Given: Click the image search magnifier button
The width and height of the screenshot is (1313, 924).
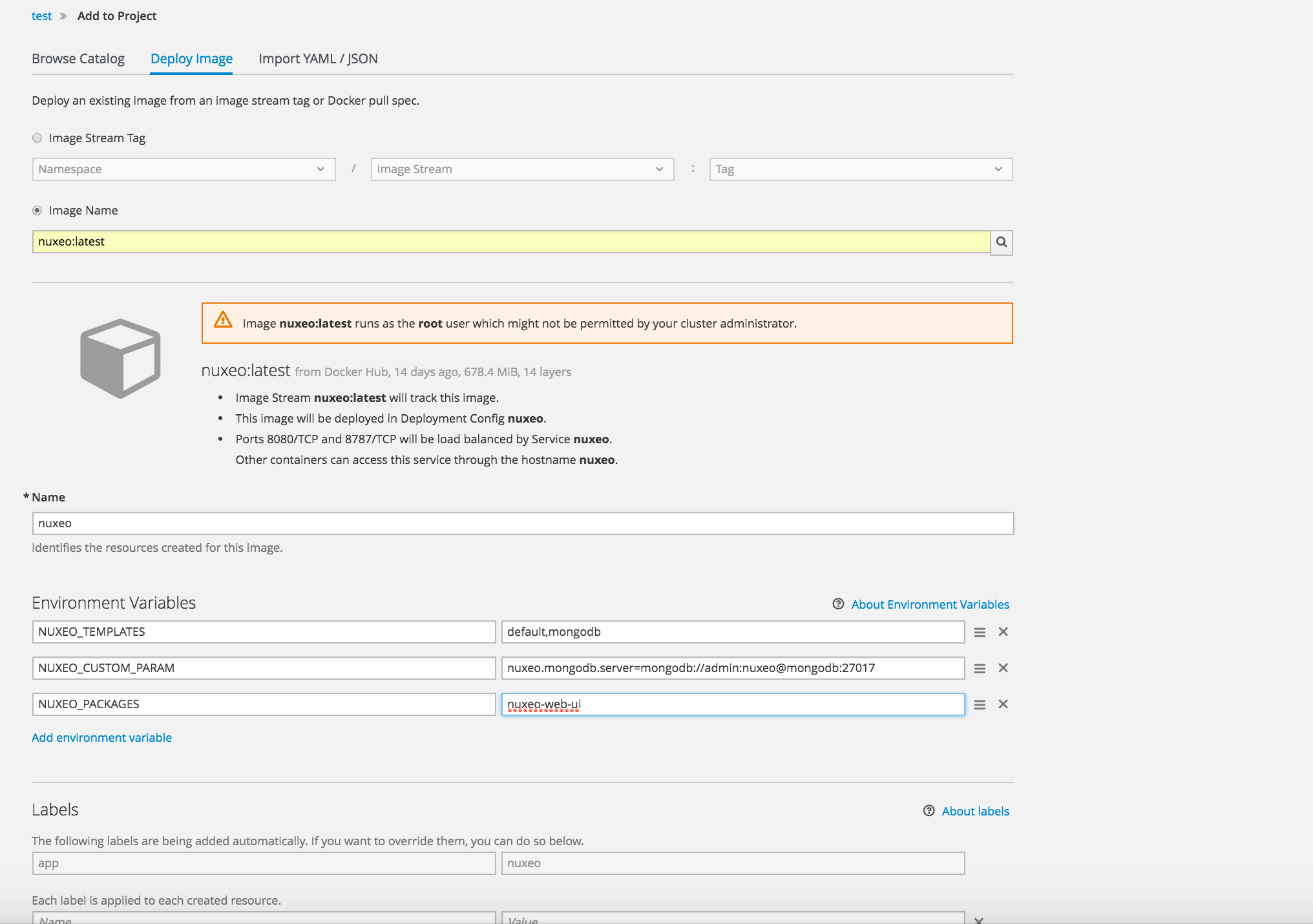Looking at the screenshot, I should coord(1002,242).
